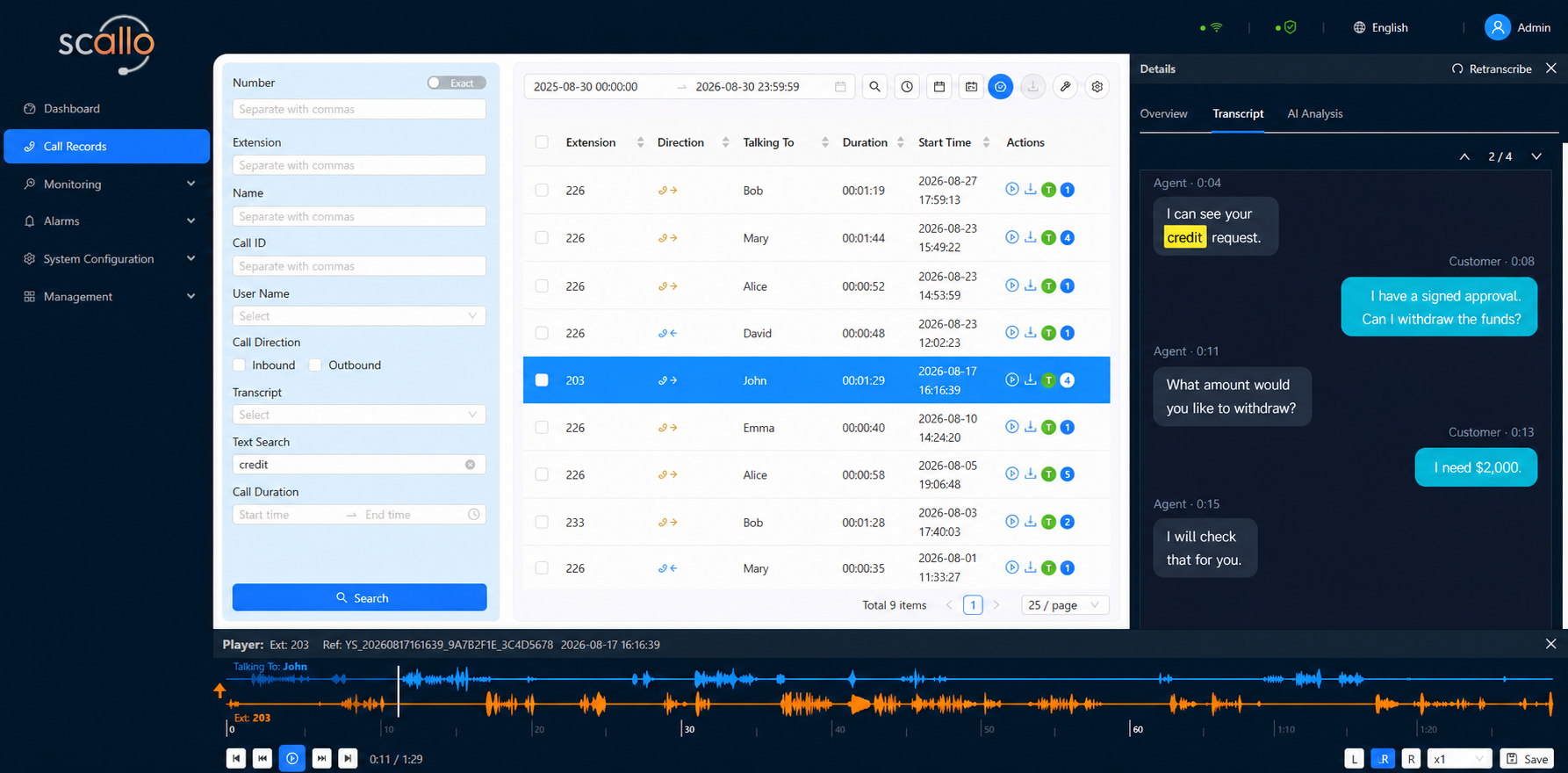The image size is (1568, 773).
Task: Click the wrench tool icon in records toolbar
Action: (x=1065, y=87)
